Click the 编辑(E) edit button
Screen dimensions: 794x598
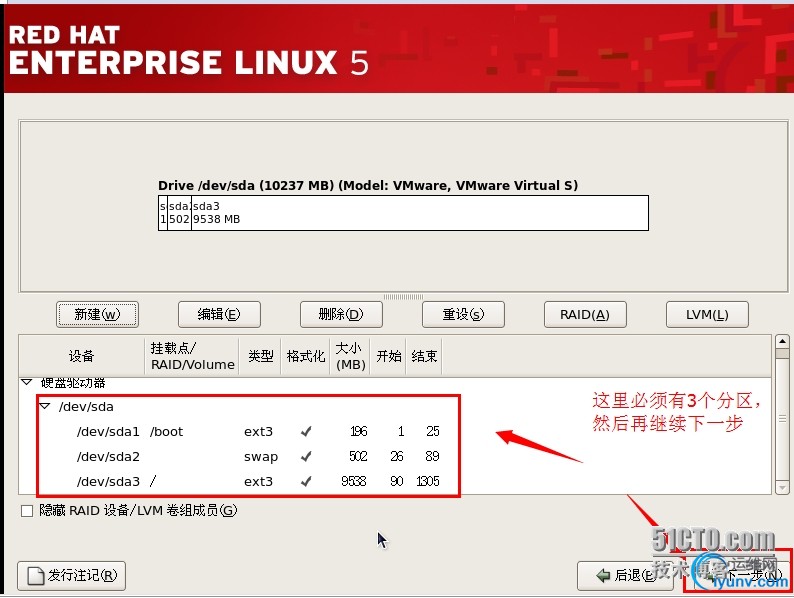pyautogui.click(x=219, y=314)
